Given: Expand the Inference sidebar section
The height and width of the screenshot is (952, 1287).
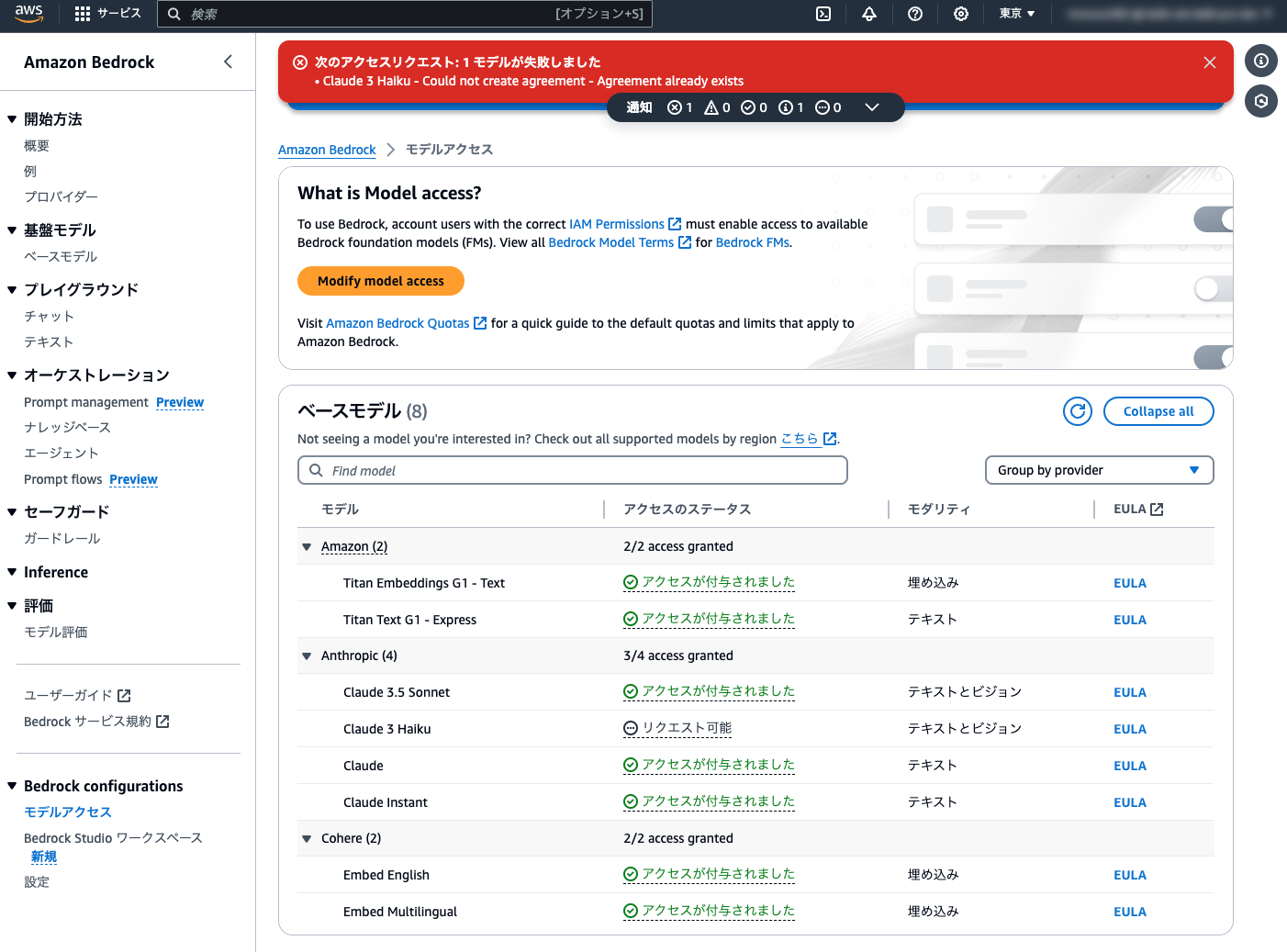Looking at the screenshot, I should (12, 572).
